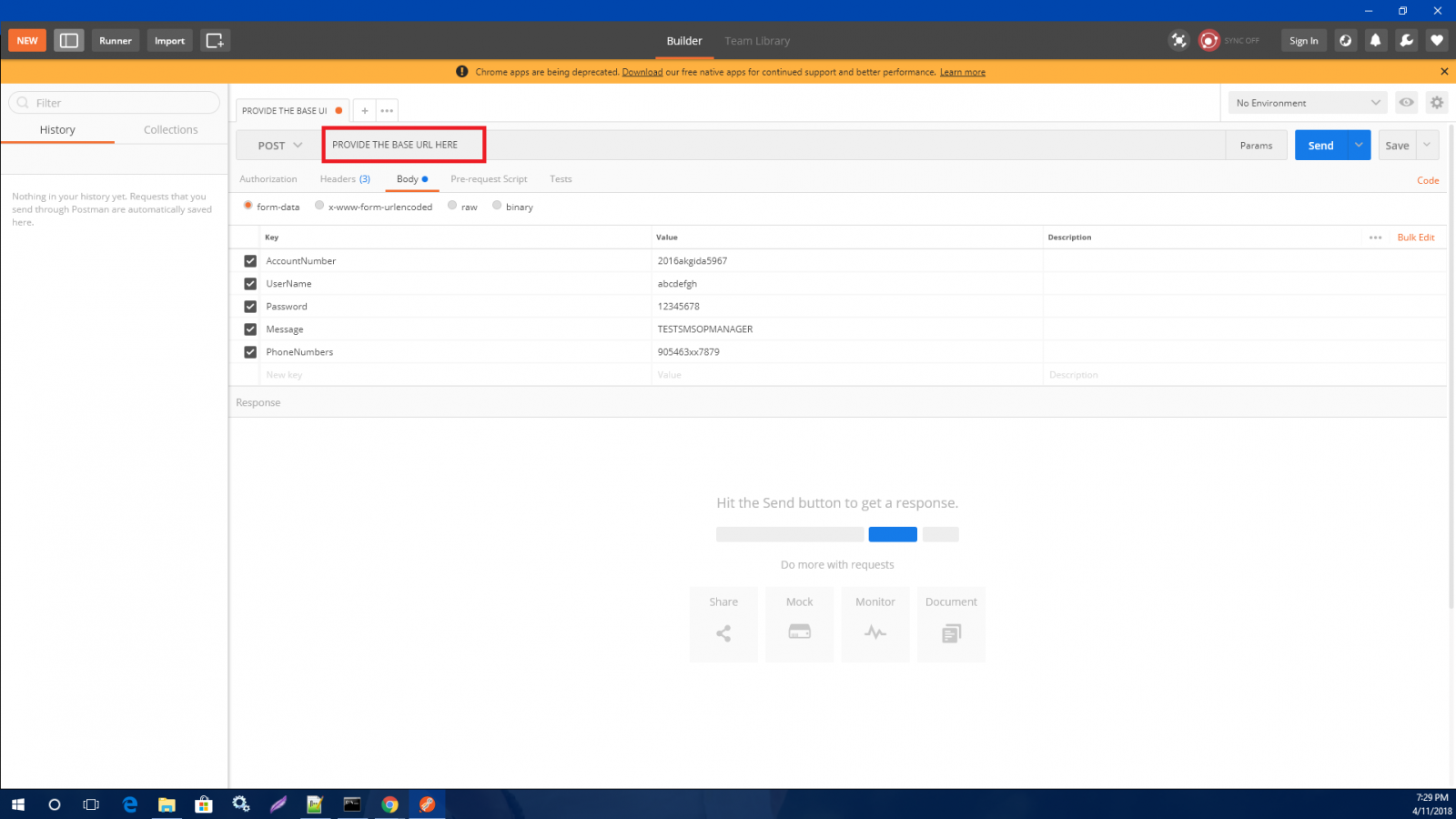
Task: Click the blue progress bar segment
Action: pos(893,534)
